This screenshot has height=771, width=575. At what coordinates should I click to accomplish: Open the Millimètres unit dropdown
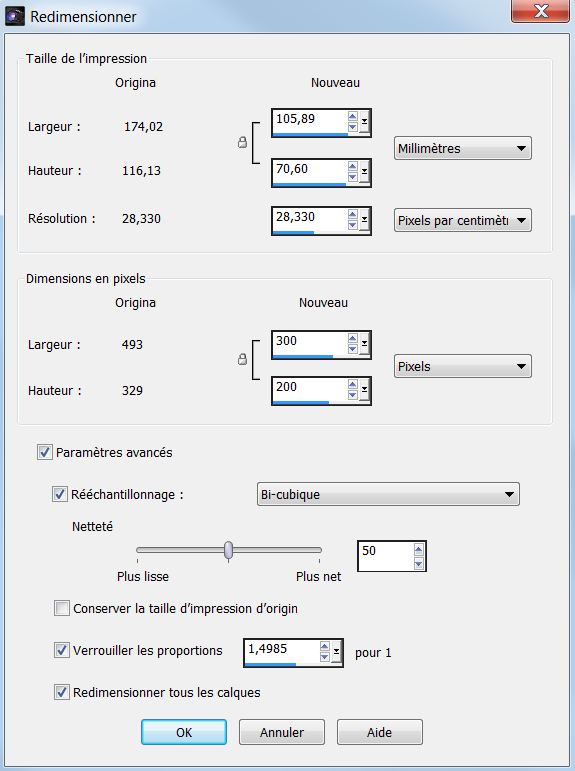point(462,148)
